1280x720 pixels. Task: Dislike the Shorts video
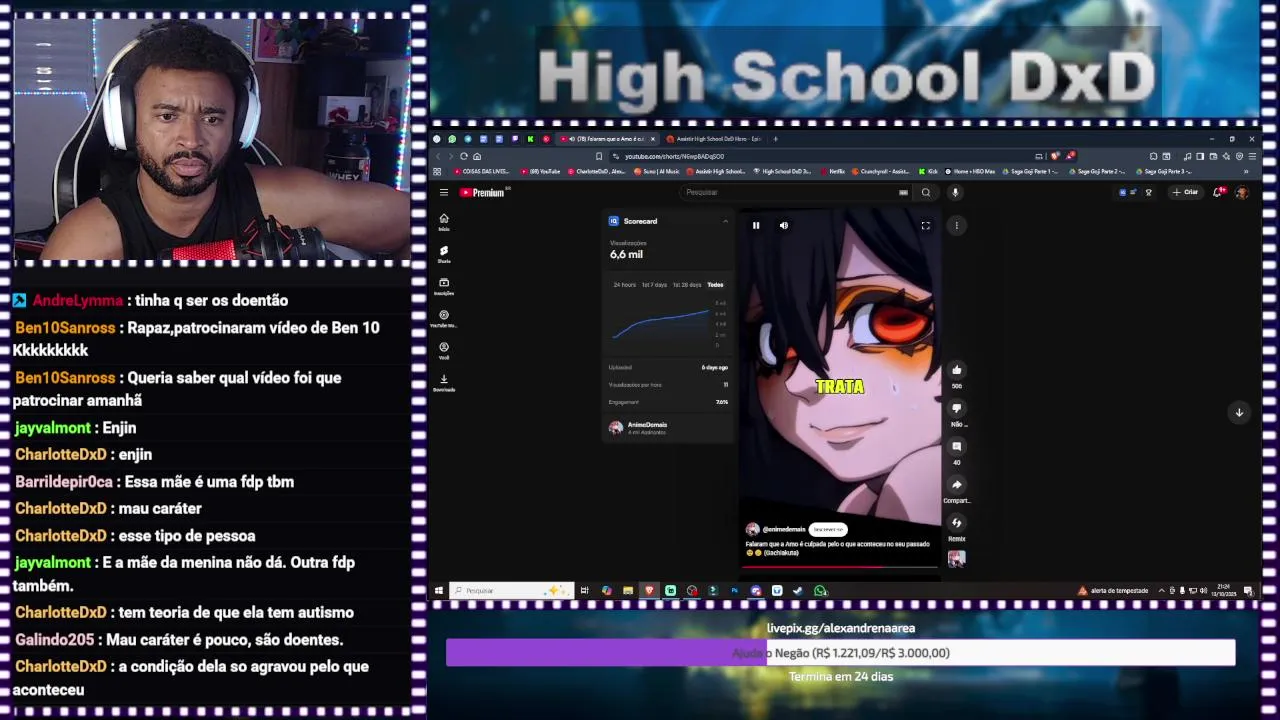coord(956,408)
